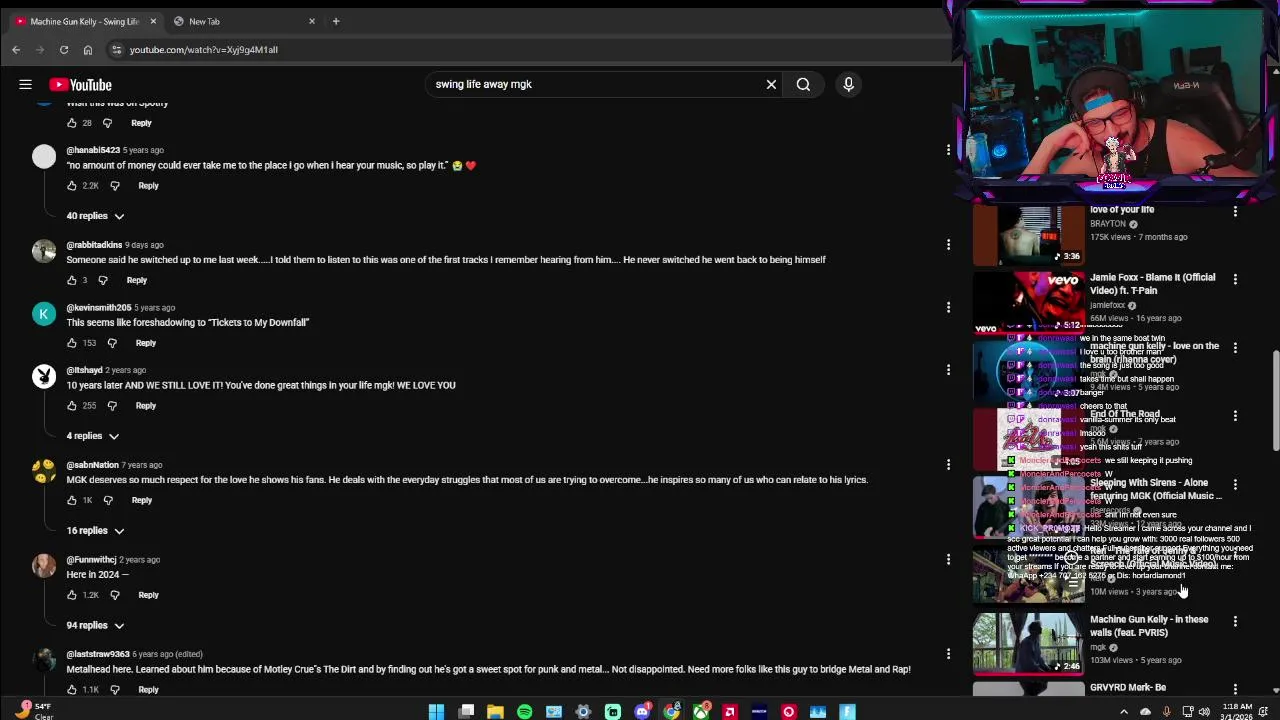This screenshot has height=720, width=1280.
Task: Like the Metalhead comment by @laststraw9363
Action: 71,690
